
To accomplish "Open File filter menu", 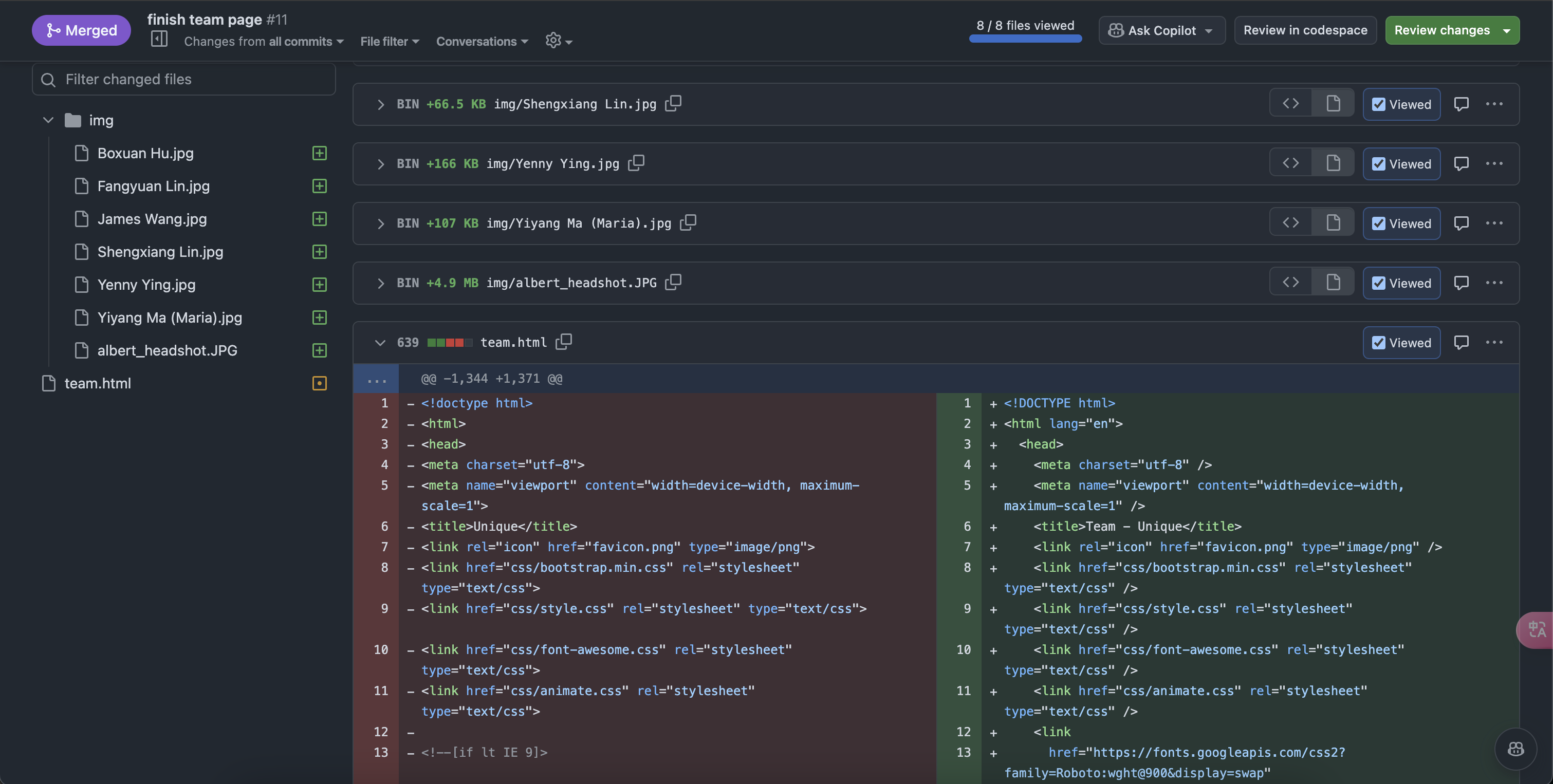I will (390, 42).
